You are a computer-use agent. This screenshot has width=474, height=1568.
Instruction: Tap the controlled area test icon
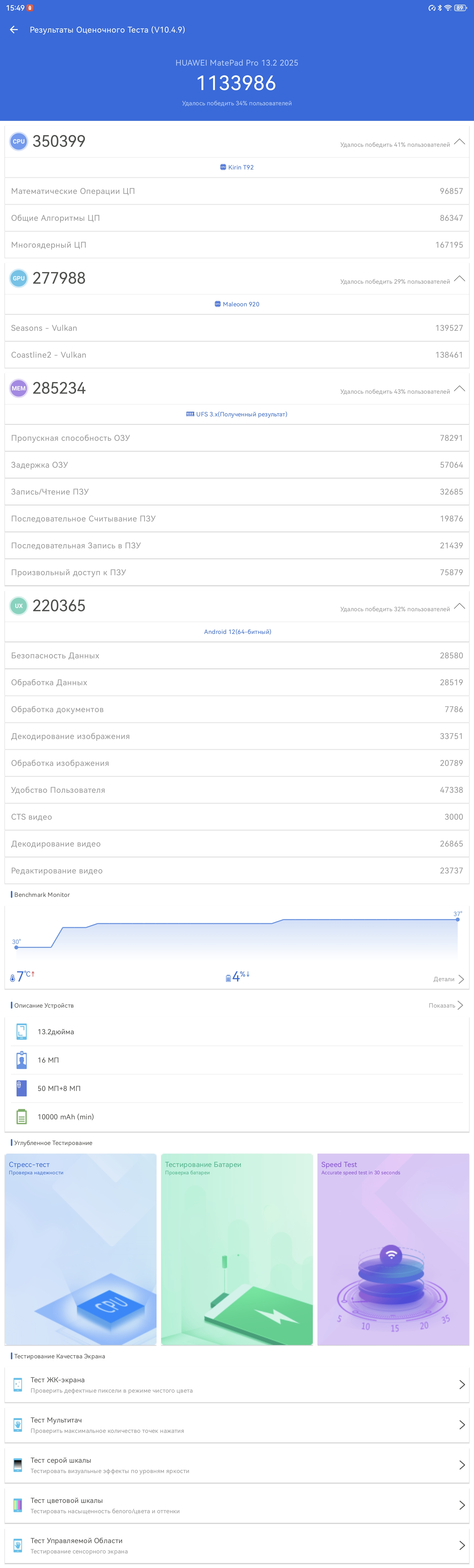coord(18,1546)
